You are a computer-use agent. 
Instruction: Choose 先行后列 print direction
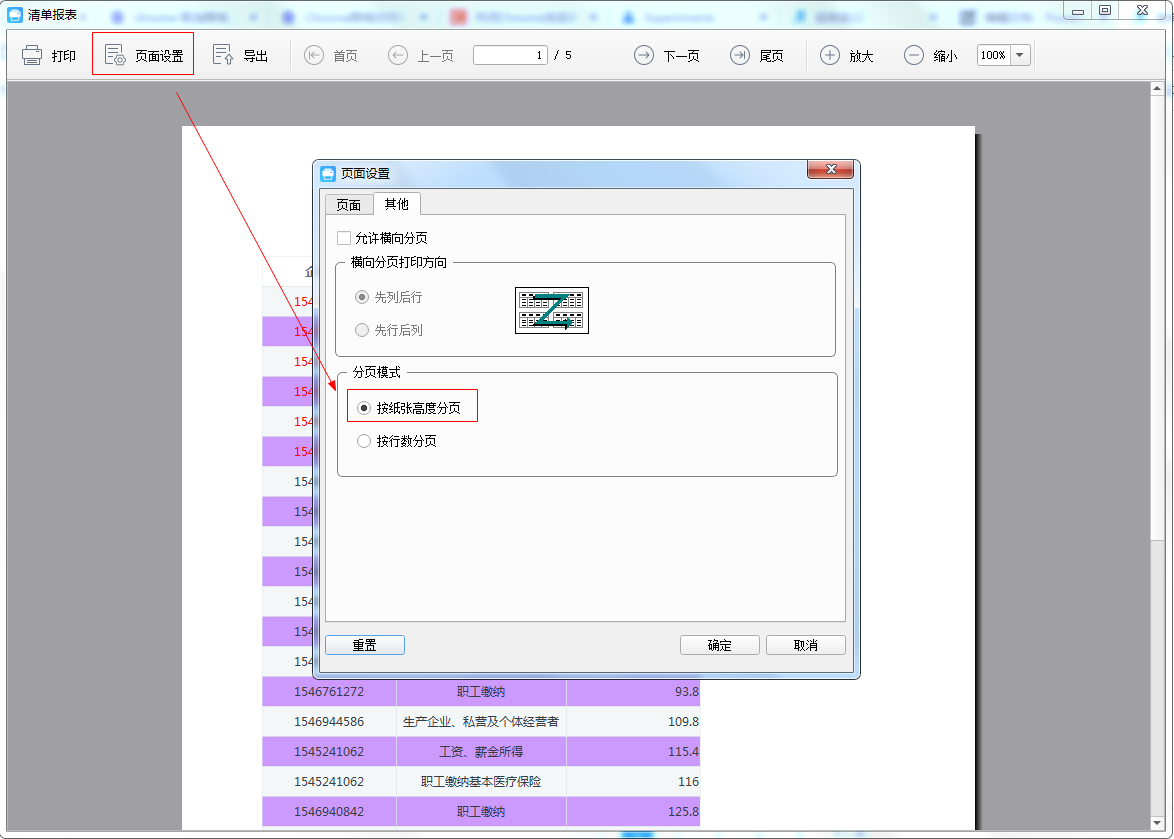coord(362,330)
